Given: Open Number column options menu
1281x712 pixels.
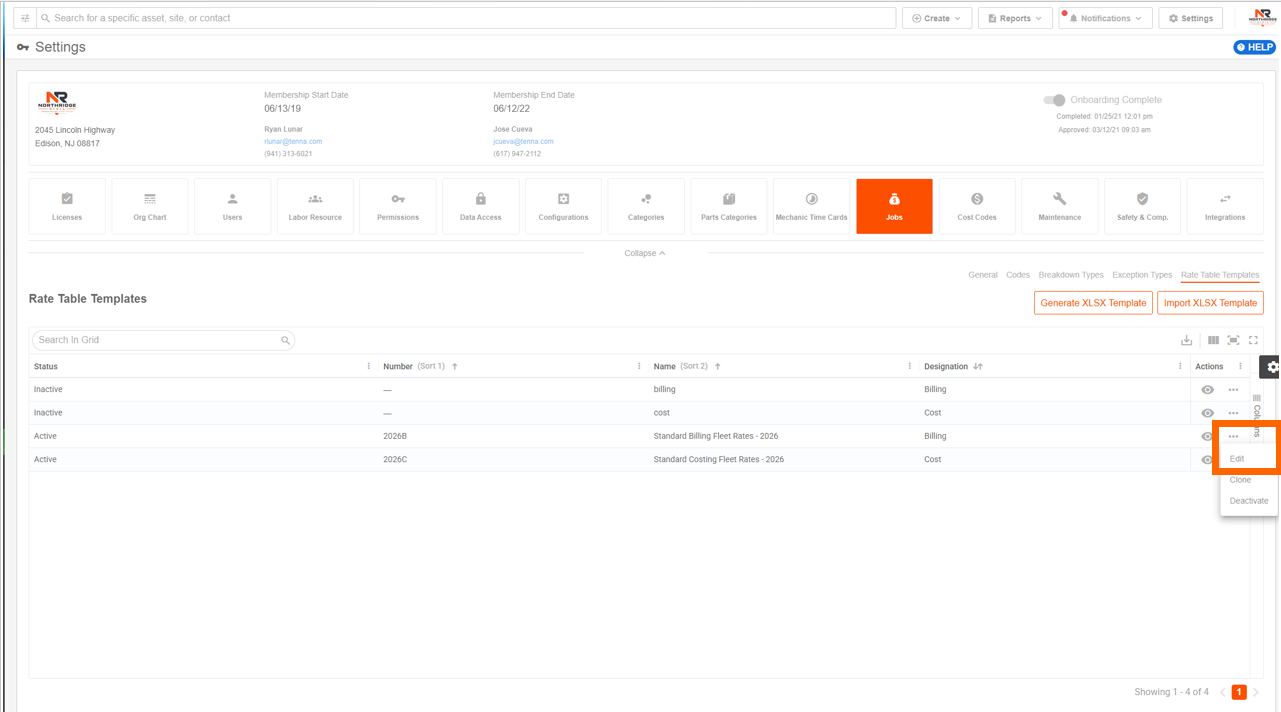Looking at the screenshot, I should [x=639, y=366].
